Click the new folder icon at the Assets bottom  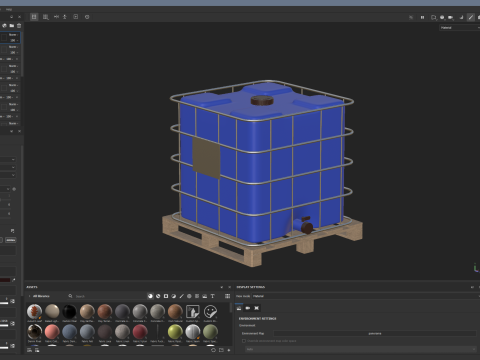click(x=221, y=350)
